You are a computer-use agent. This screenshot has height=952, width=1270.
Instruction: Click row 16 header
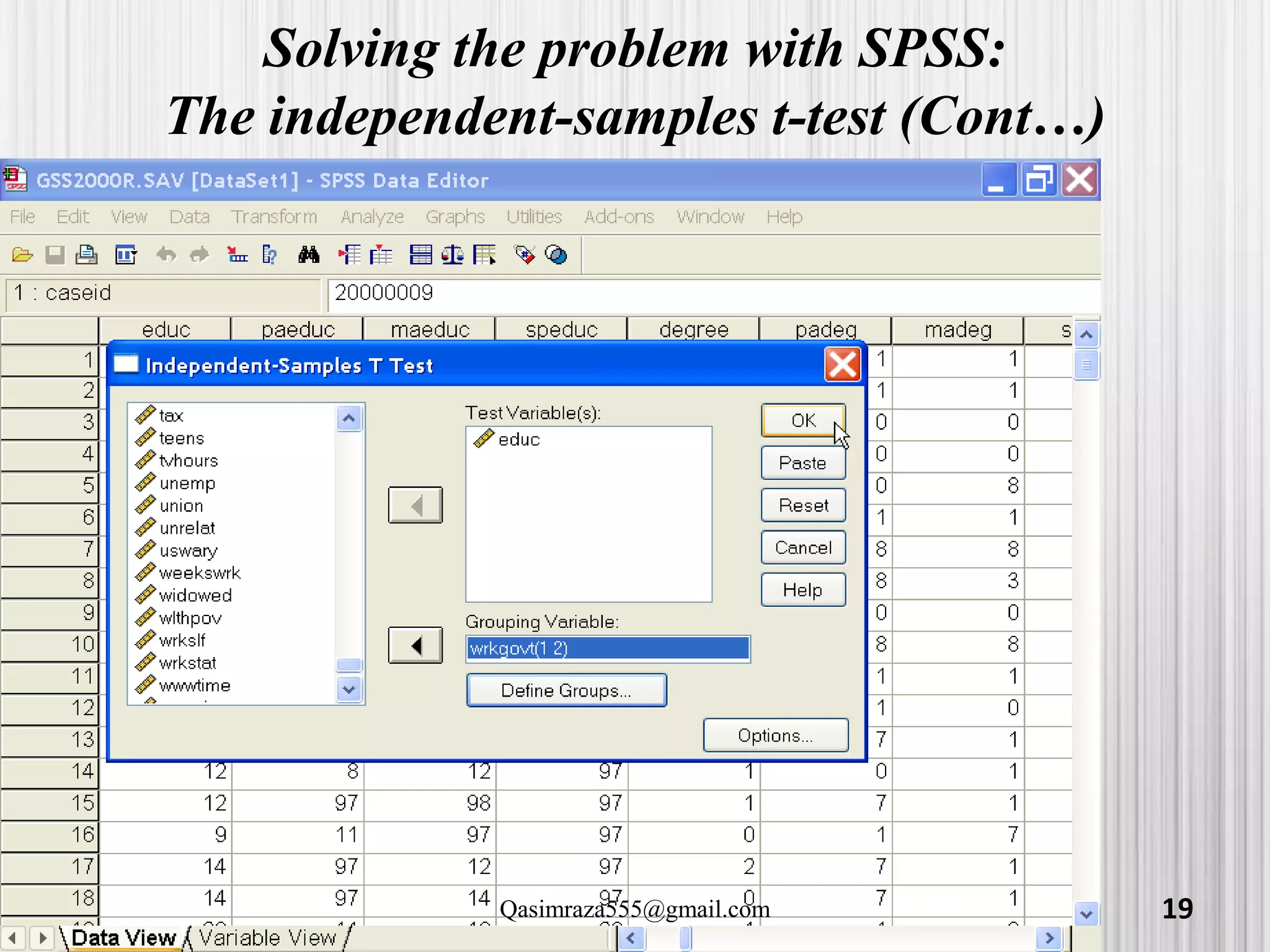pos(50,835)
